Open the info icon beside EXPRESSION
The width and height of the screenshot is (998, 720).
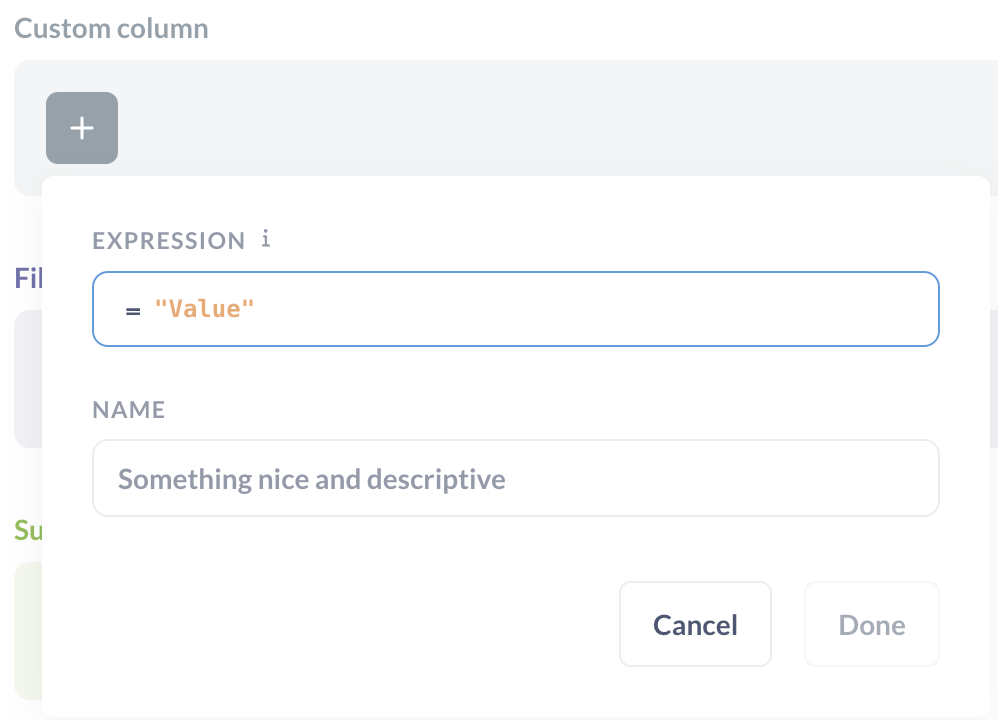click(x=265, y=239)
